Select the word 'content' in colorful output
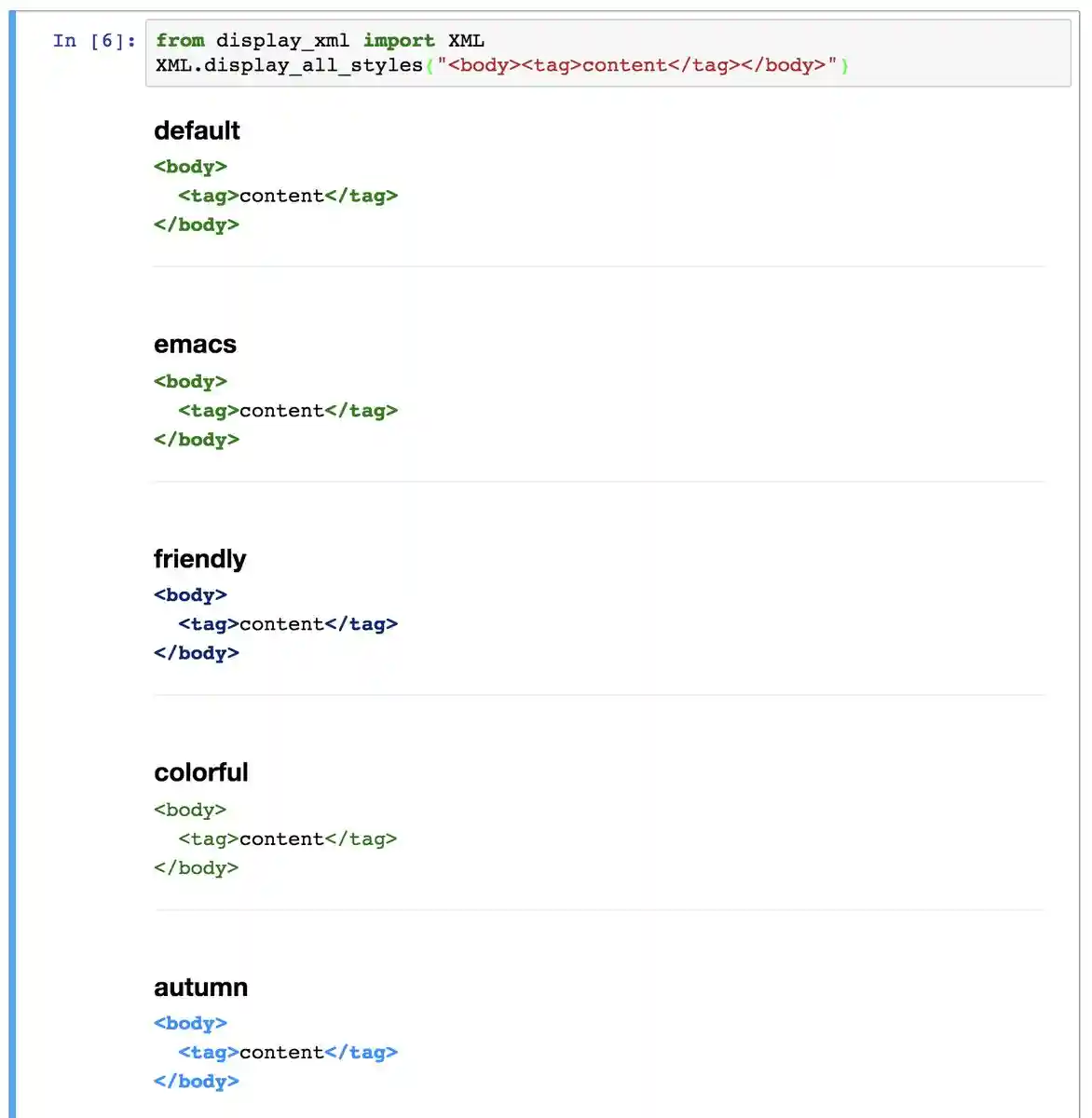 coord(280,838)
